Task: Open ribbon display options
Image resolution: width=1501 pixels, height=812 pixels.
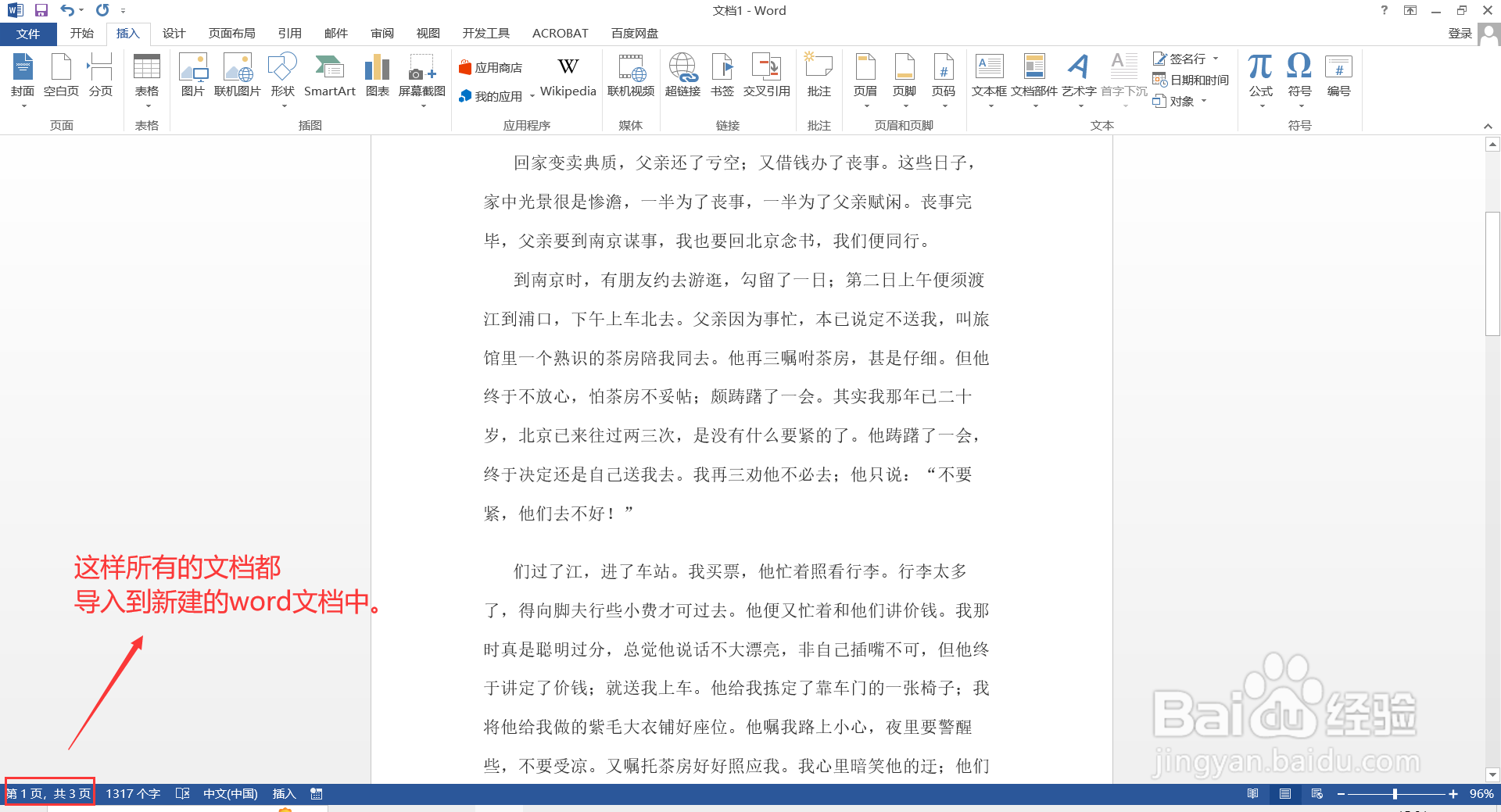Action: click(1410, 10)
